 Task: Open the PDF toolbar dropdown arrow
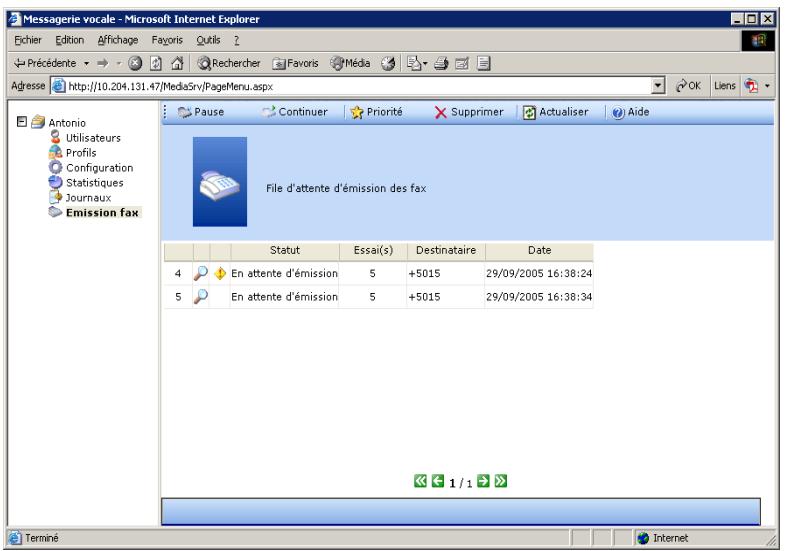coord(767,86)
